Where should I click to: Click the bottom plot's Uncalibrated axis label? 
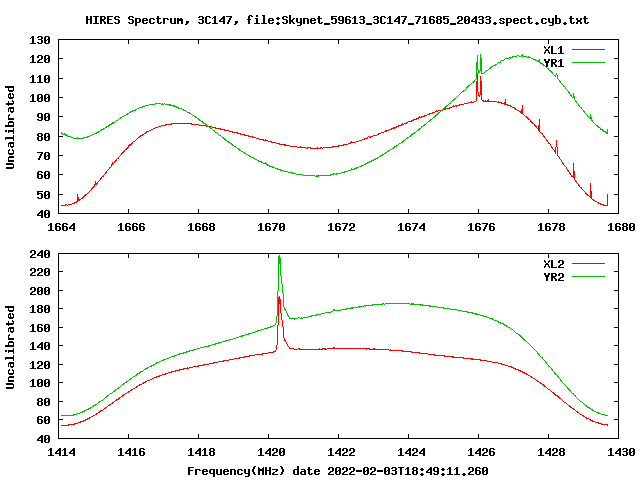coord(10,347)
